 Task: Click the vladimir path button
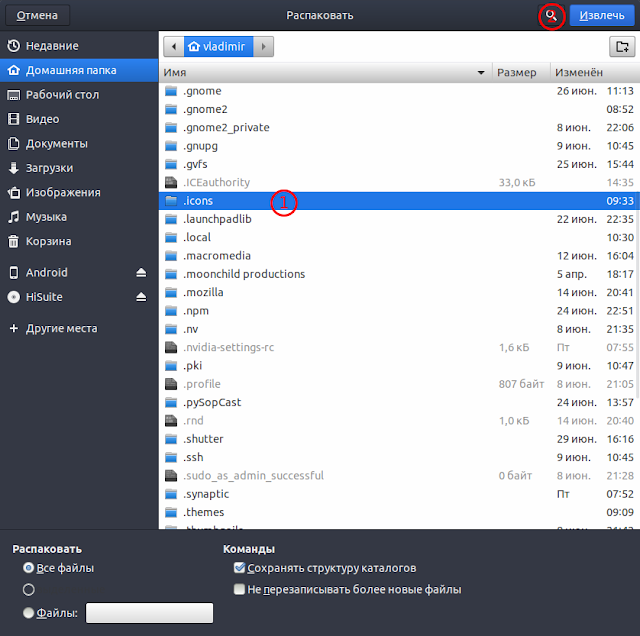[x=218, y=47]
